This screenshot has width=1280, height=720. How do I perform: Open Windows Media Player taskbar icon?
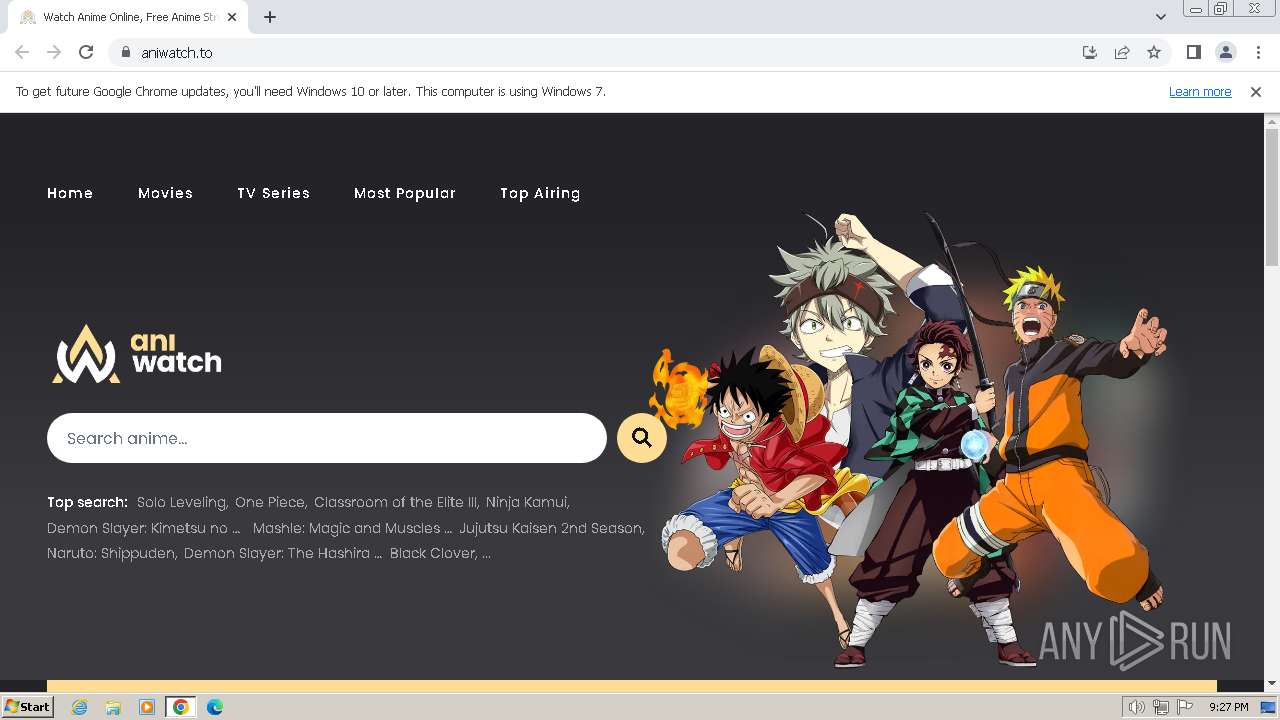coord(147,707)
